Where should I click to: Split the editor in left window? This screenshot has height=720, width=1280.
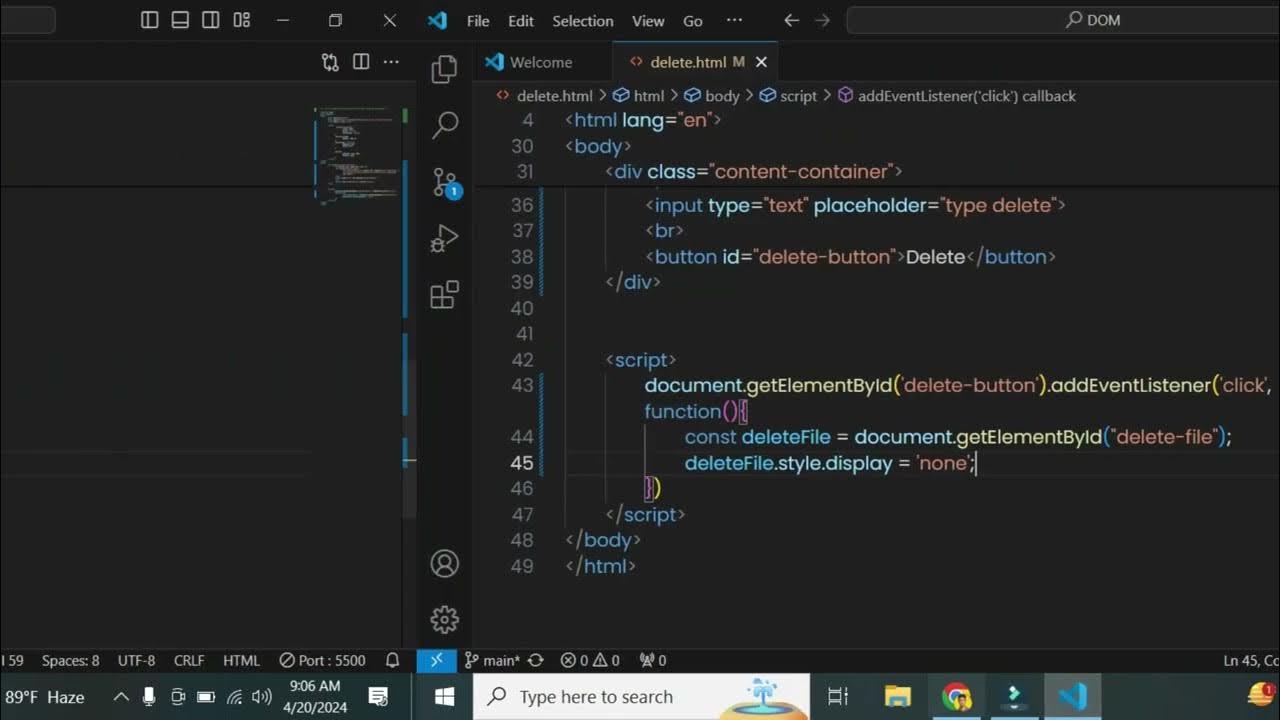click(361, 62)
